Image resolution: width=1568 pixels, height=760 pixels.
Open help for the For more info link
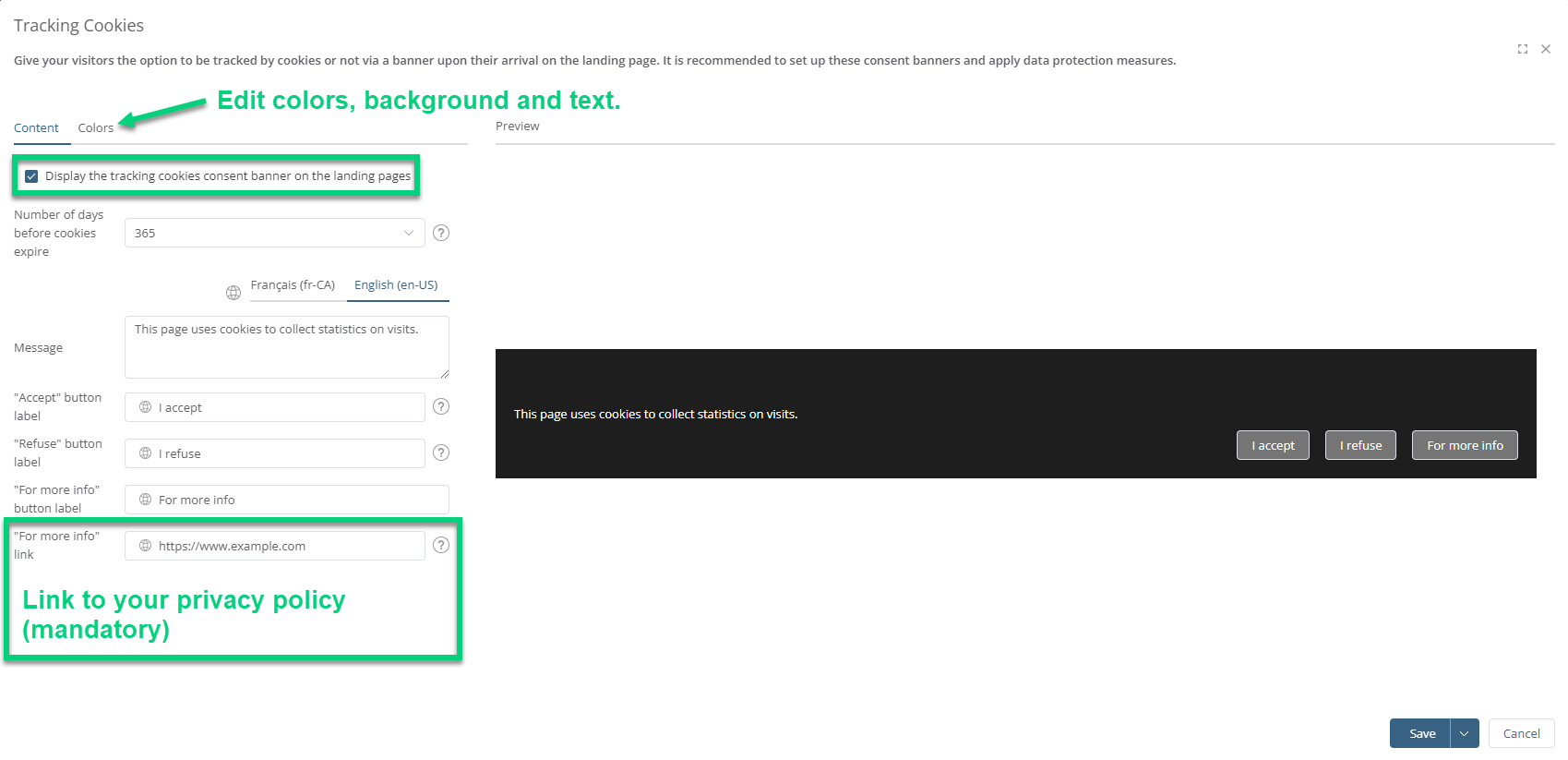pyautogui.click(x=441, y=545)
